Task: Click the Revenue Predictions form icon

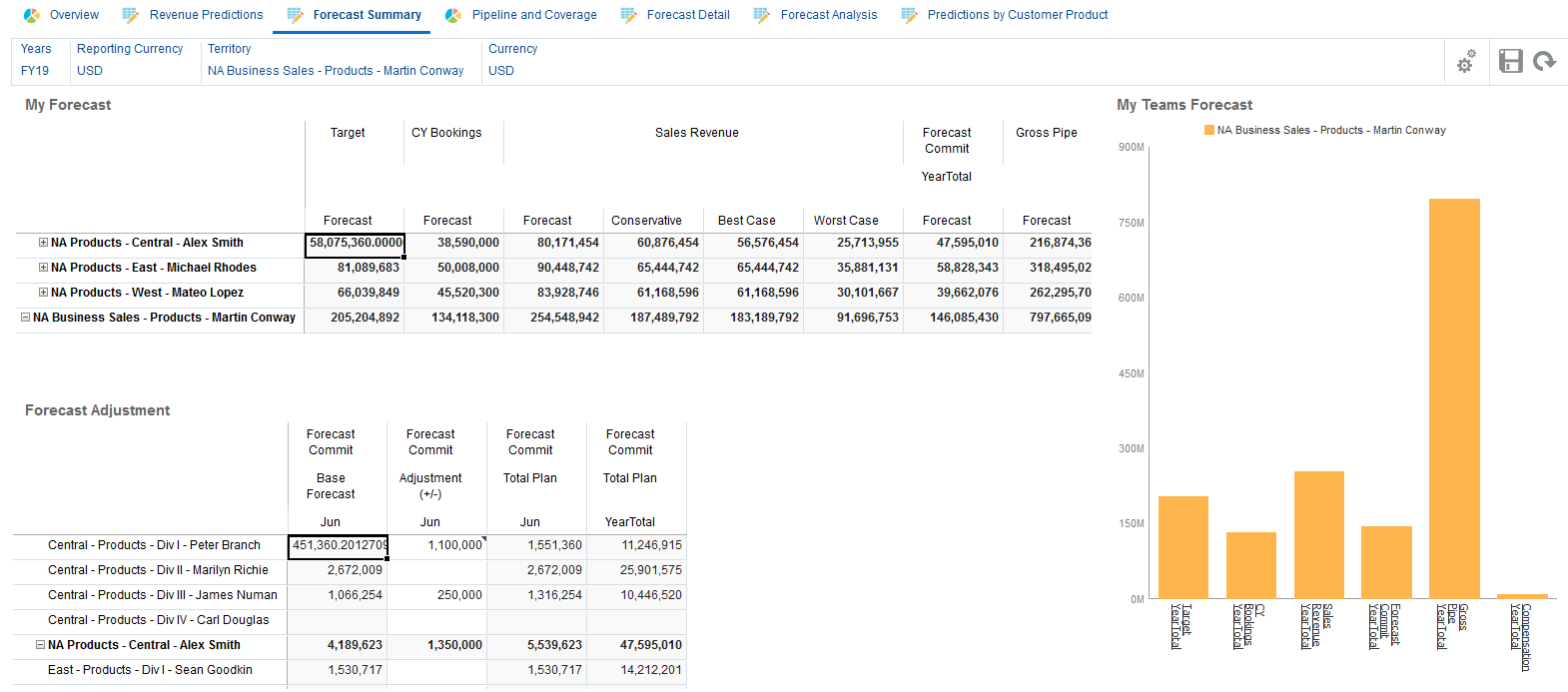Action: [x=130, y=15]
